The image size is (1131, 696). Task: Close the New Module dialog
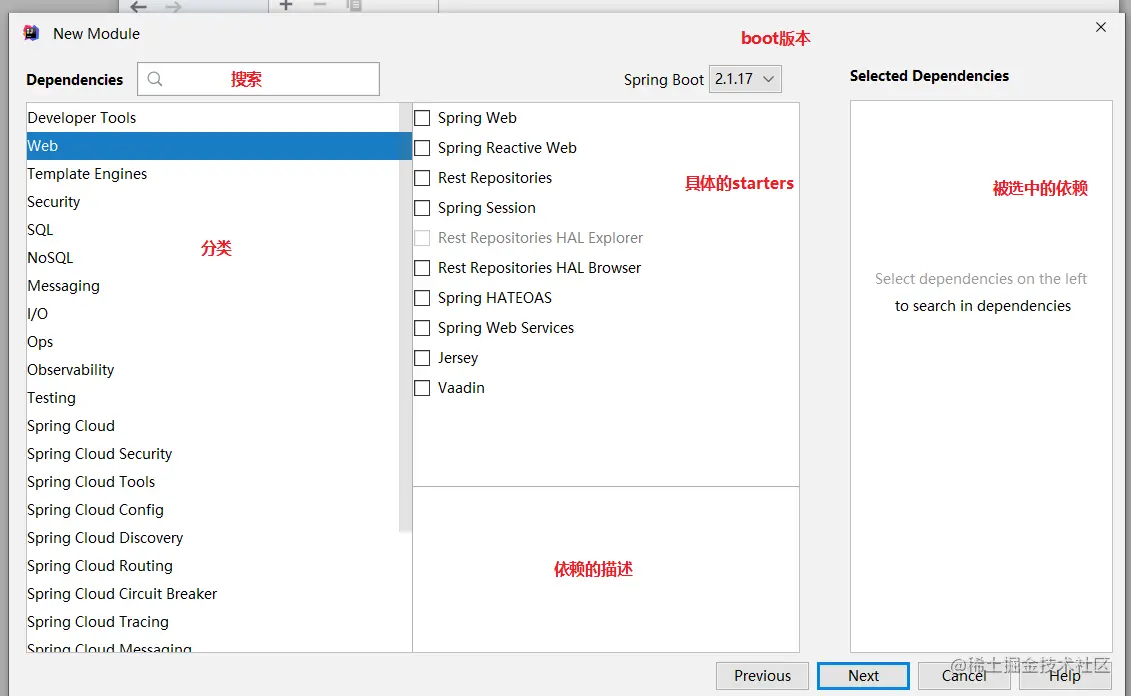(1101, 27)
